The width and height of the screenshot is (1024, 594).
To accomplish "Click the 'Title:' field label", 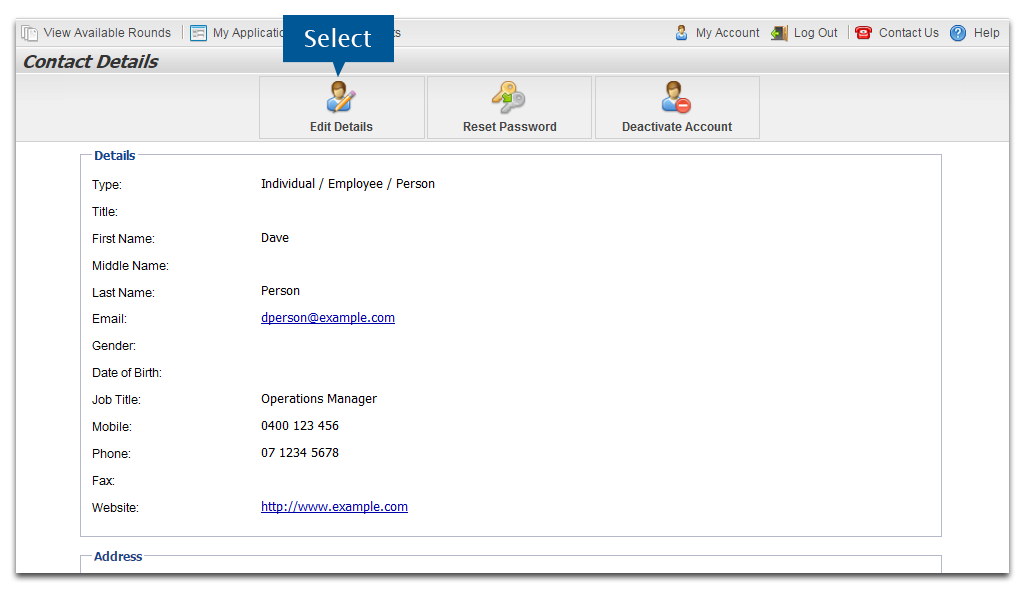I will tap(105, 211).
